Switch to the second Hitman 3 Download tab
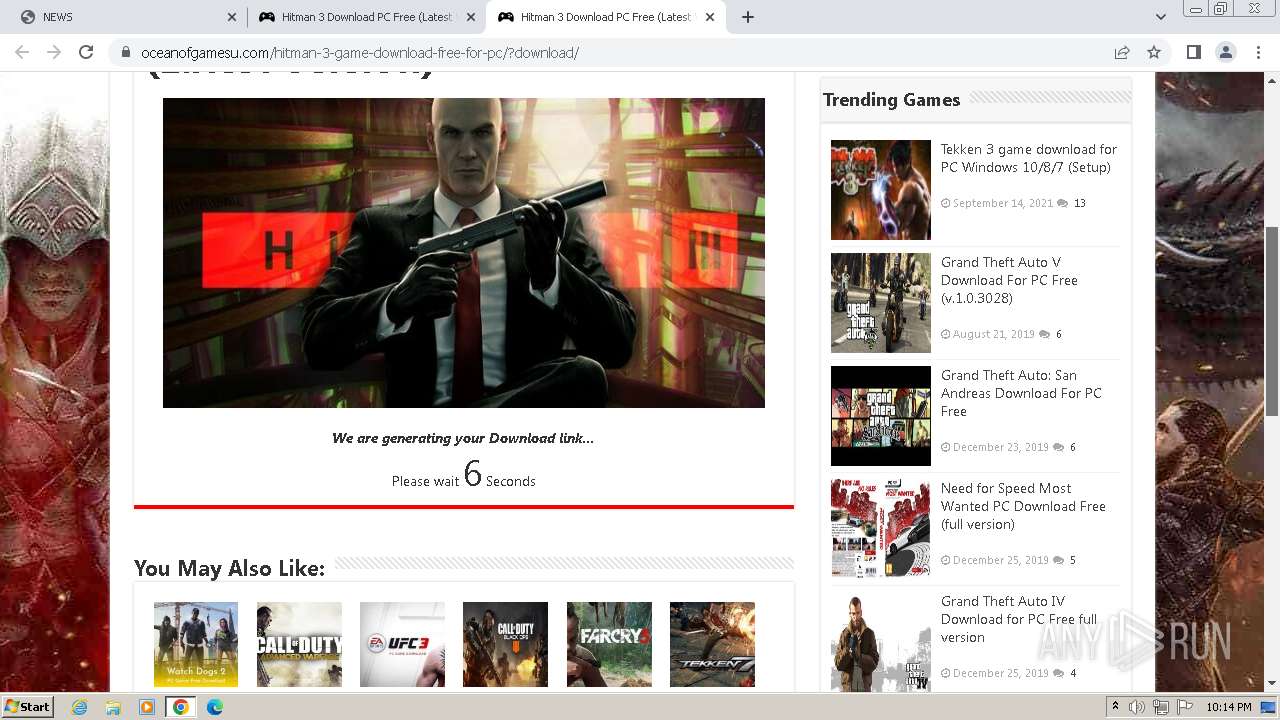1280x720 pixels. (365, 17)
